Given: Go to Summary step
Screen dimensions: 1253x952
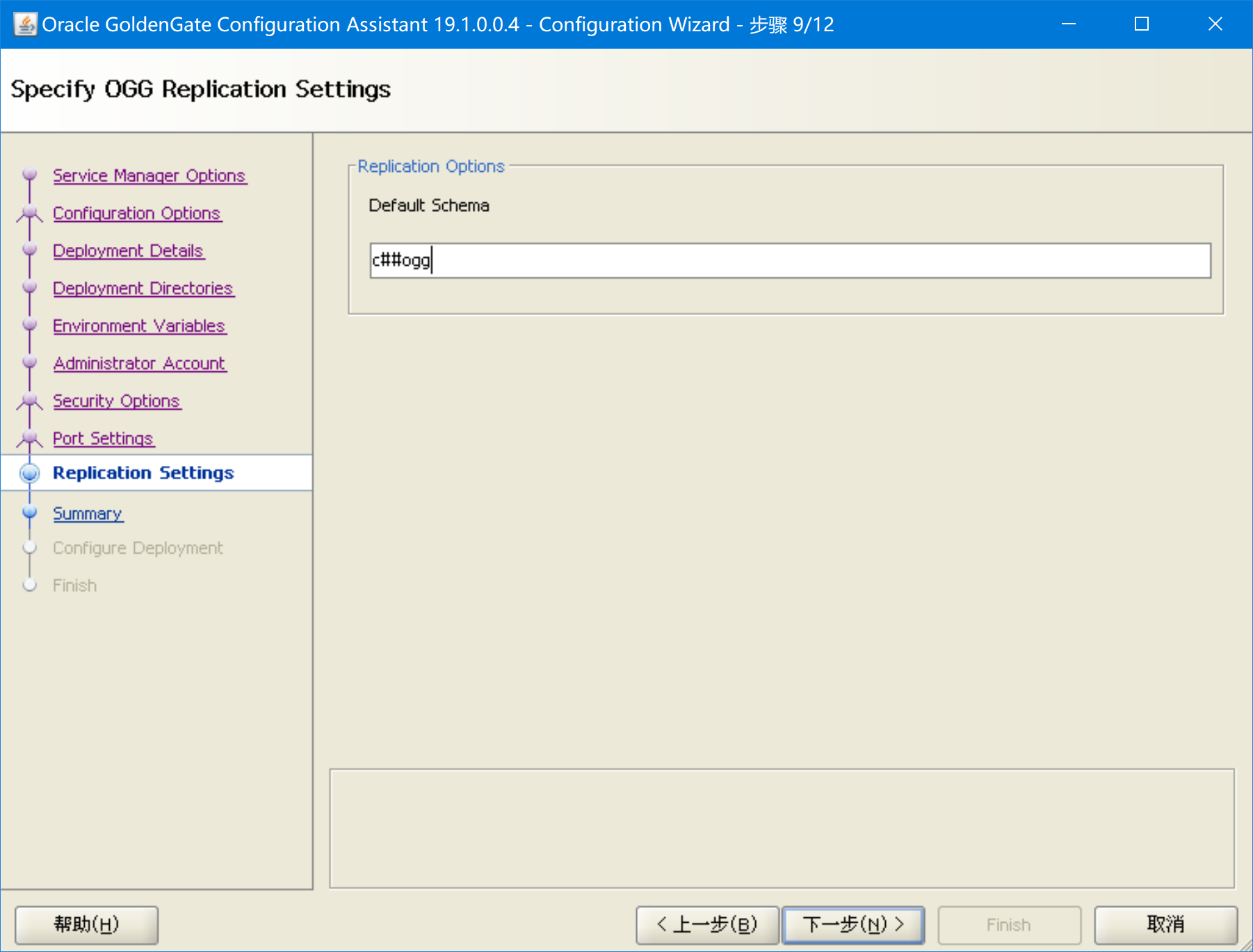Looking at the screenshot, I should (x=88, y=514).
